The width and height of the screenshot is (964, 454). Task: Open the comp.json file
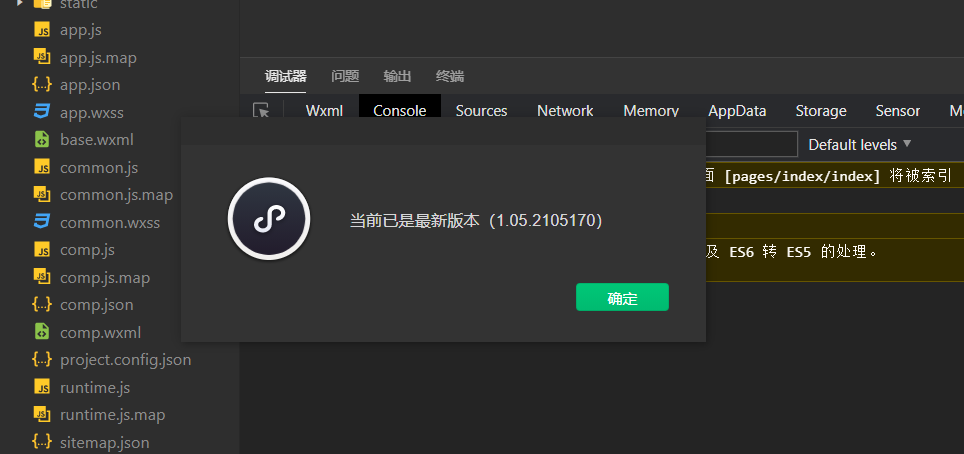coord(97,305)
